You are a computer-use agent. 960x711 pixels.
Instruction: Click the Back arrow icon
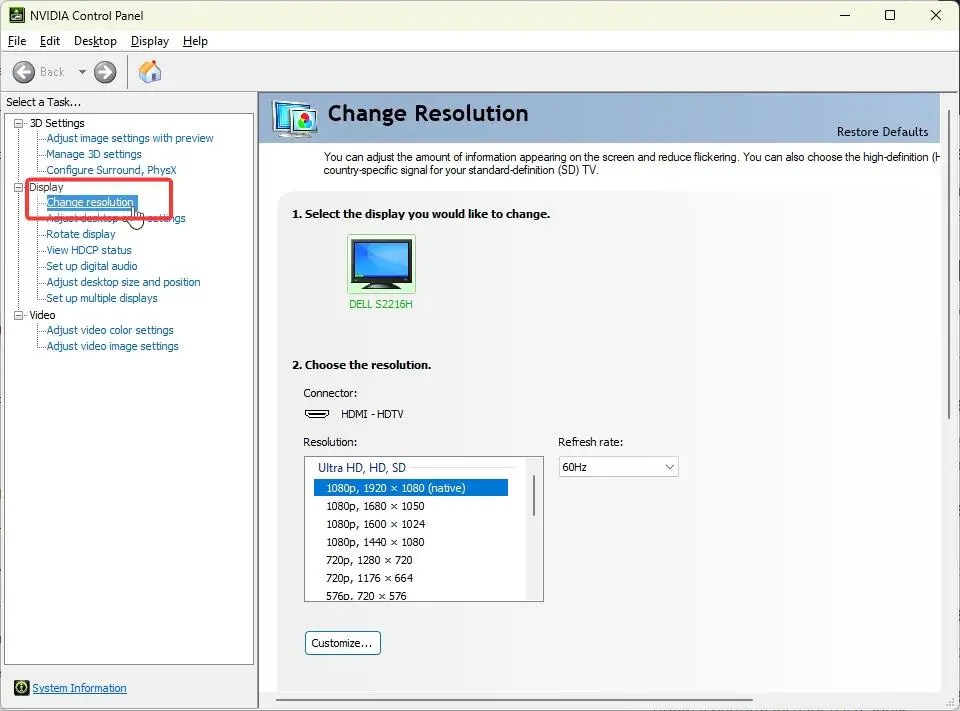coord(24,72)
